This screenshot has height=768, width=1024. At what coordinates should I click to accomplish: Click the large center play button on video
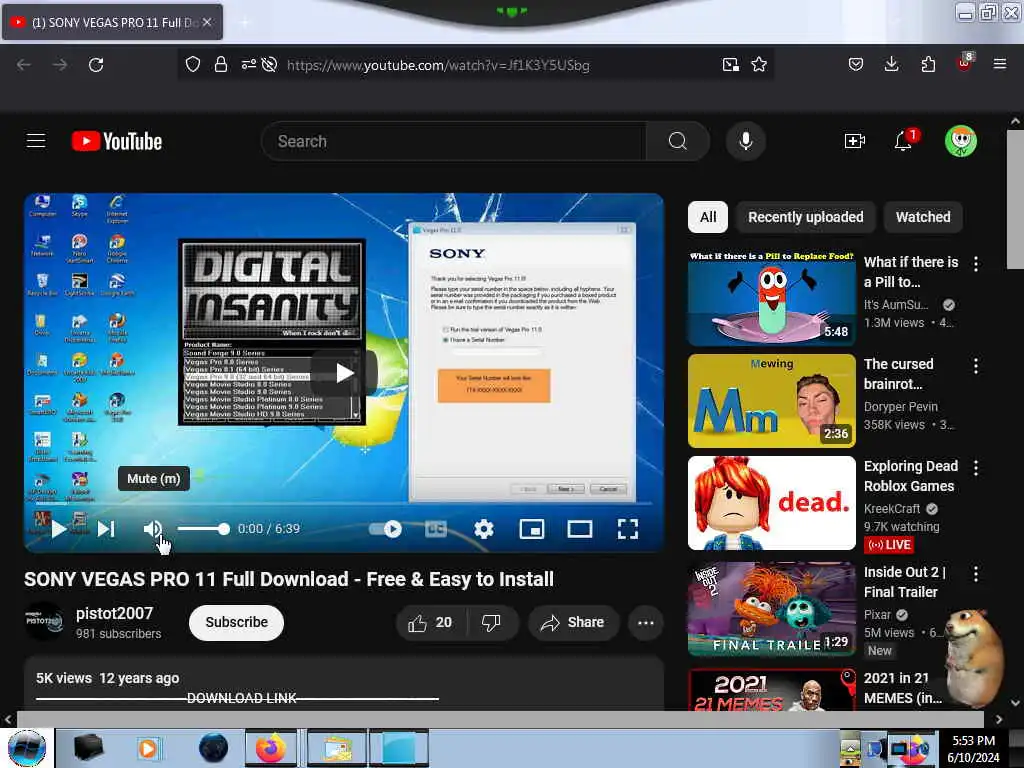pos(344,373)
